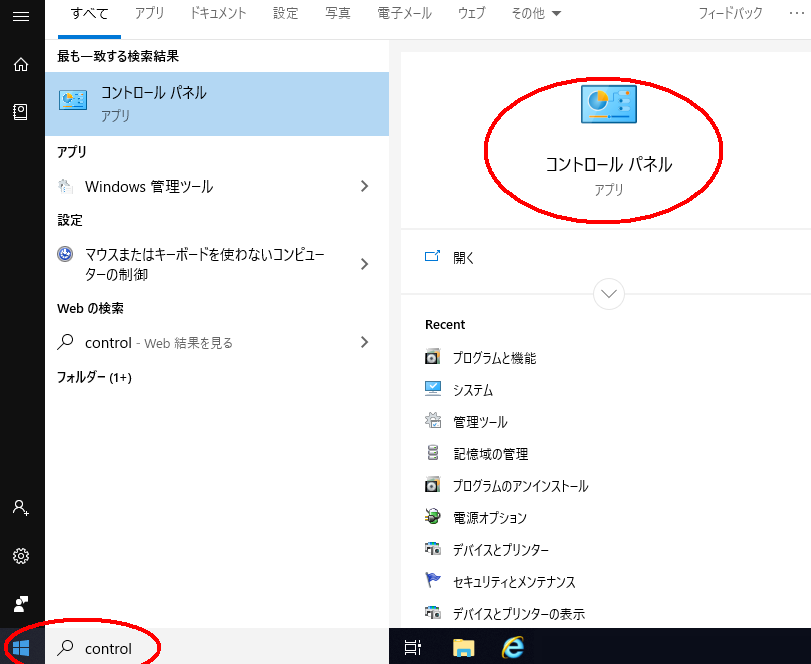Select the ドキュメント tab

[x=218, y=14]
